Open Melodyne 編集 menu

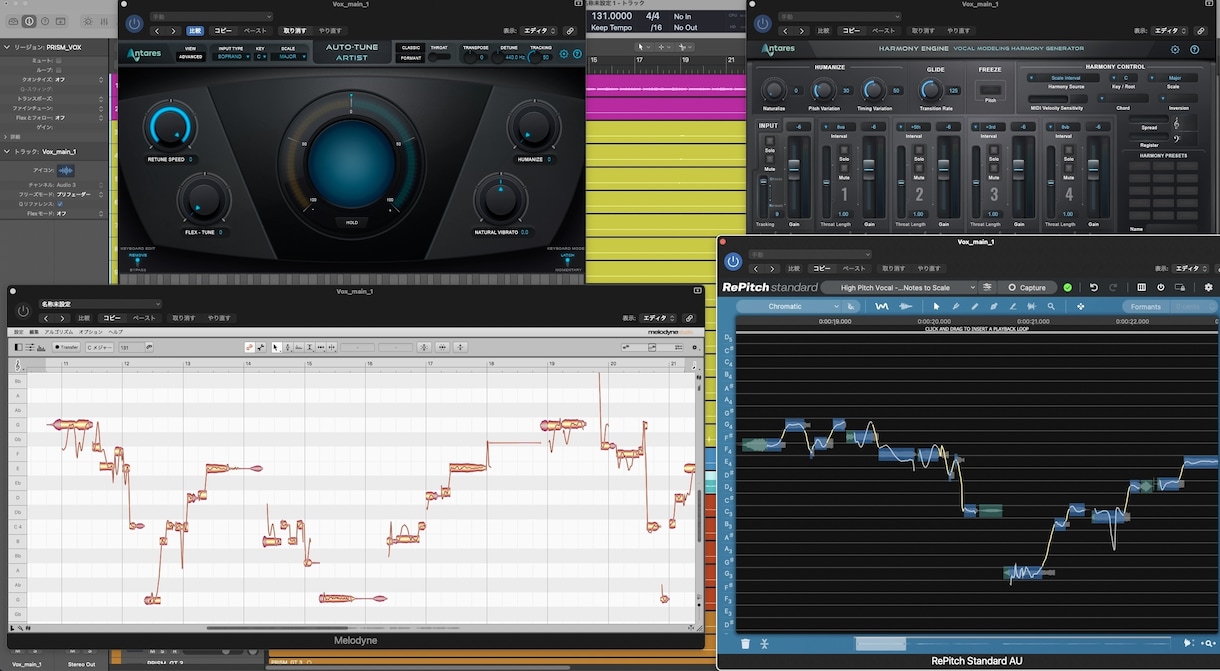tap(33, 331)
